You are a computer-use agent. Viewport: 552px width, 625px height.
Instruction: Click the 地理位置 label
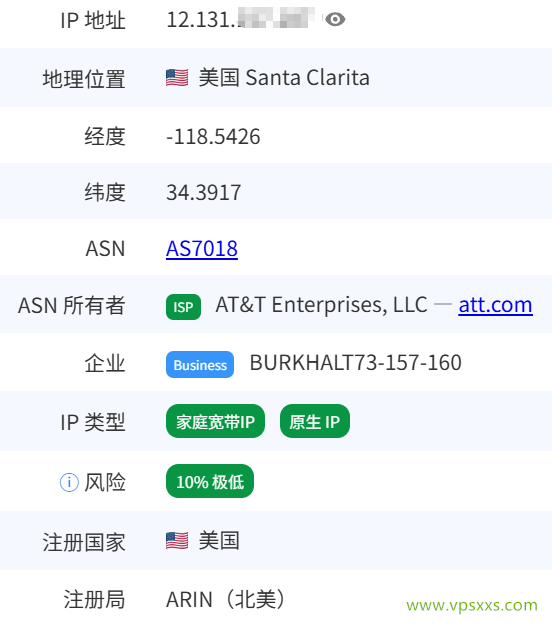tap(84, 79)
